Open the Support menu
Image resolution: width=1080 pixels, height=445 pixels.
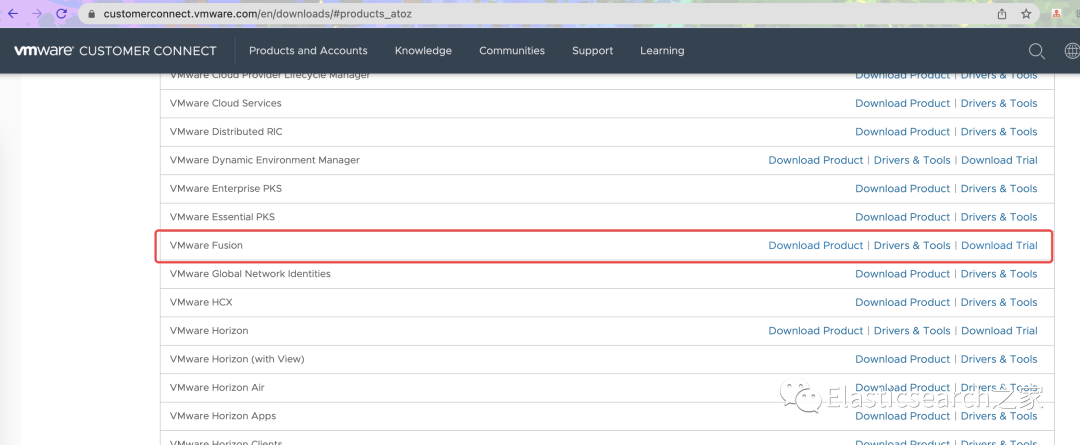click(592, 50)
